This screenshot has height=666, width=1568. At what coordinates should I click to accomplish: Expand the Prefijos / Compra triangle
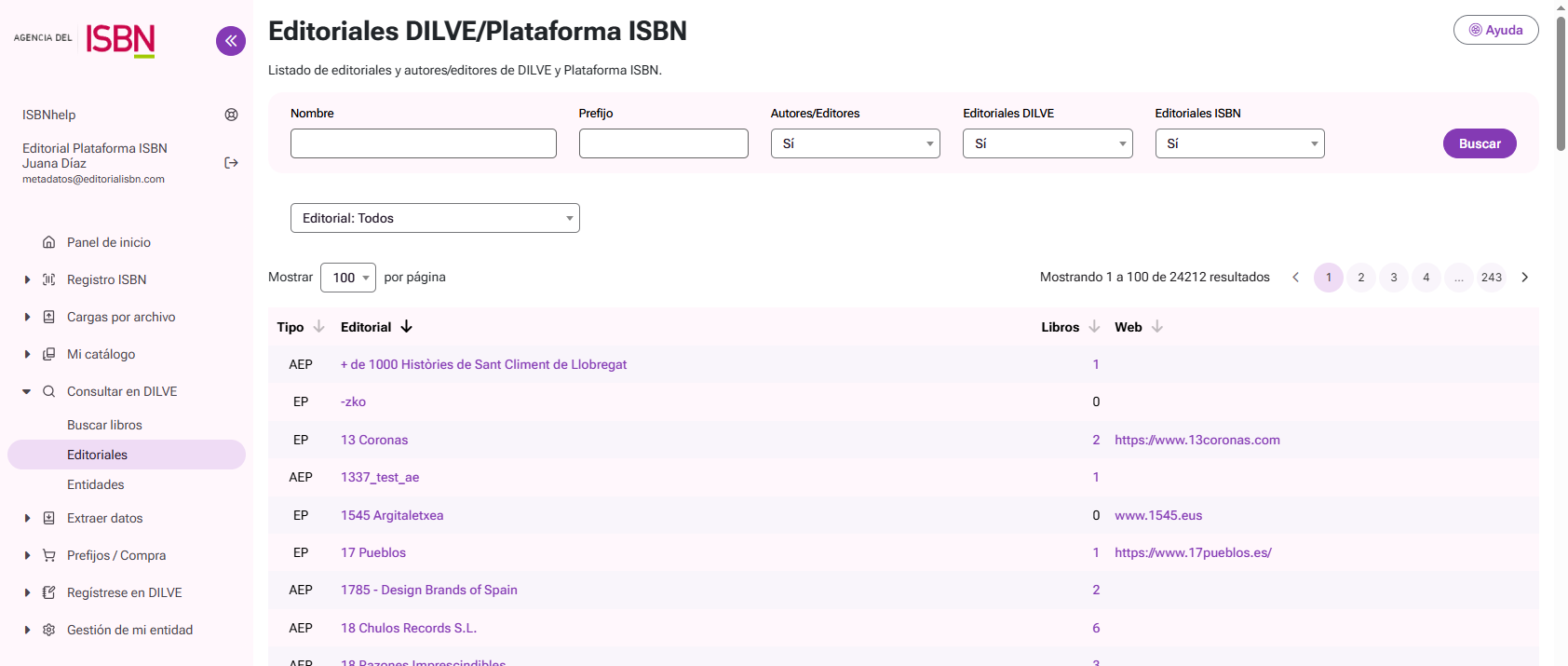pyautogui.click(x=27, y=555)
